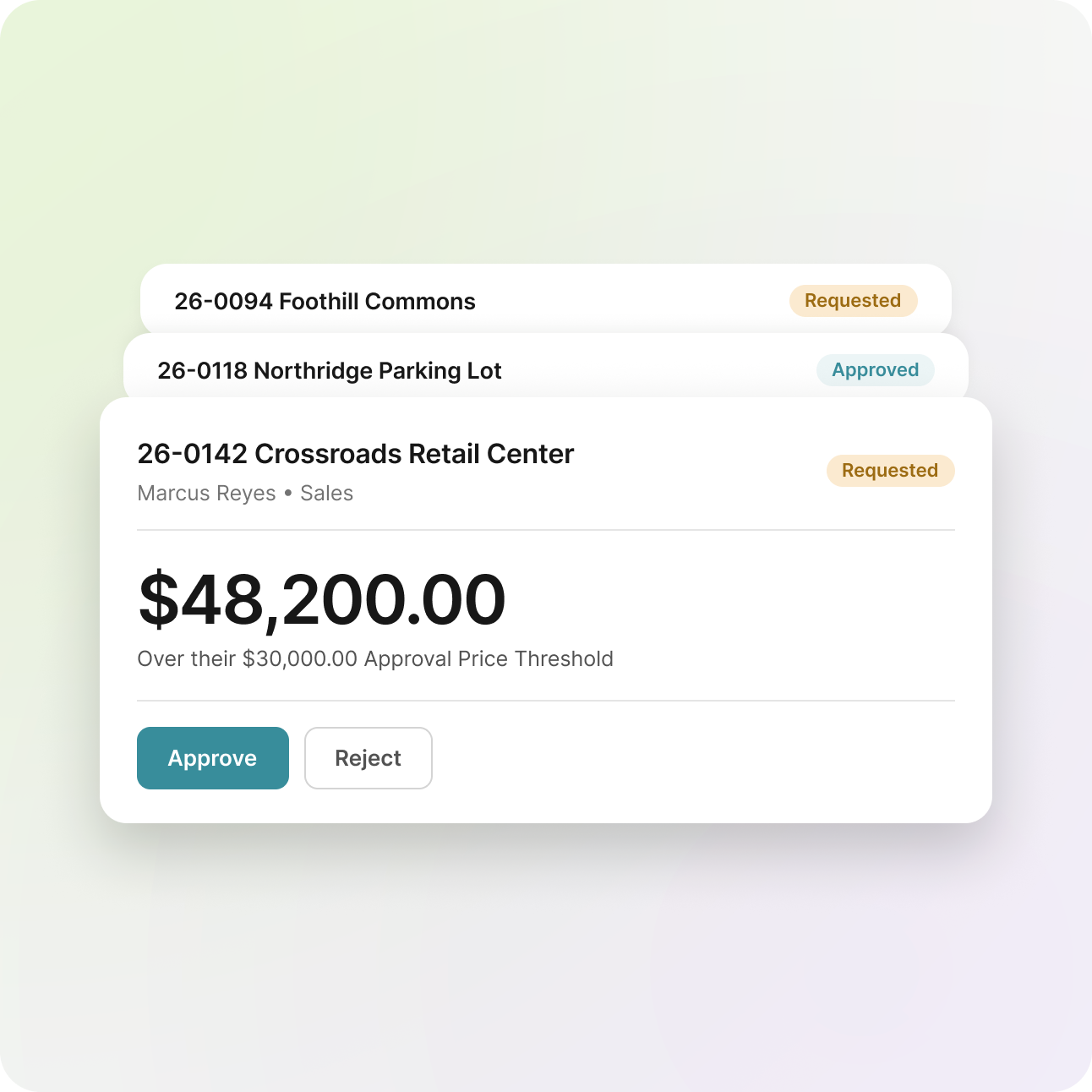This screenshot has height=1092, width=1092.
Task: Open the Foothill Commons project name
Action: (377, 302)
